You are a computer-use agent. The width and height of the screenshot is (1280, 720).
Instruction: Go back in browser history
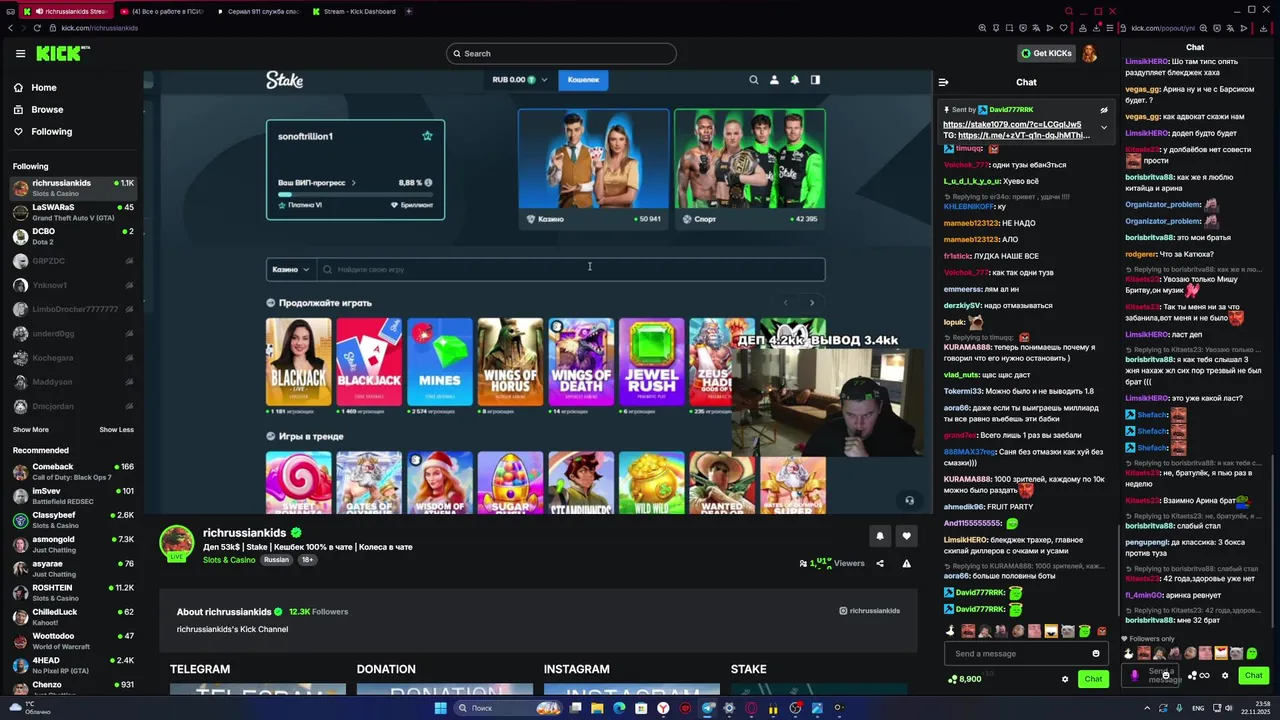10,28
